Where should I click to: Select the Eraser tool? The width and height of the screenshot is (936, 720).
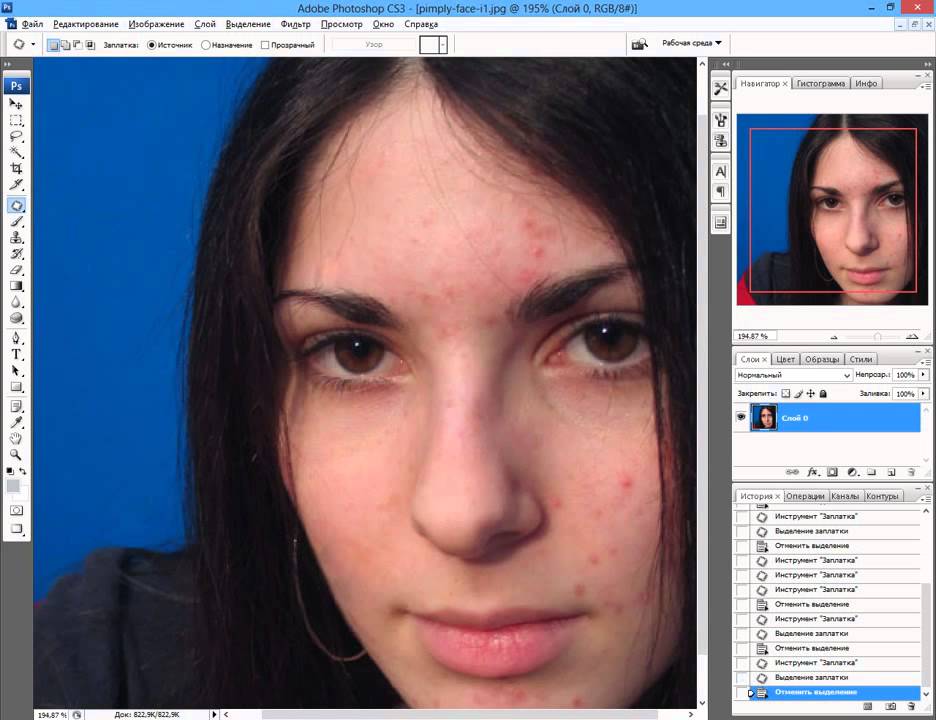click(16, 270)
